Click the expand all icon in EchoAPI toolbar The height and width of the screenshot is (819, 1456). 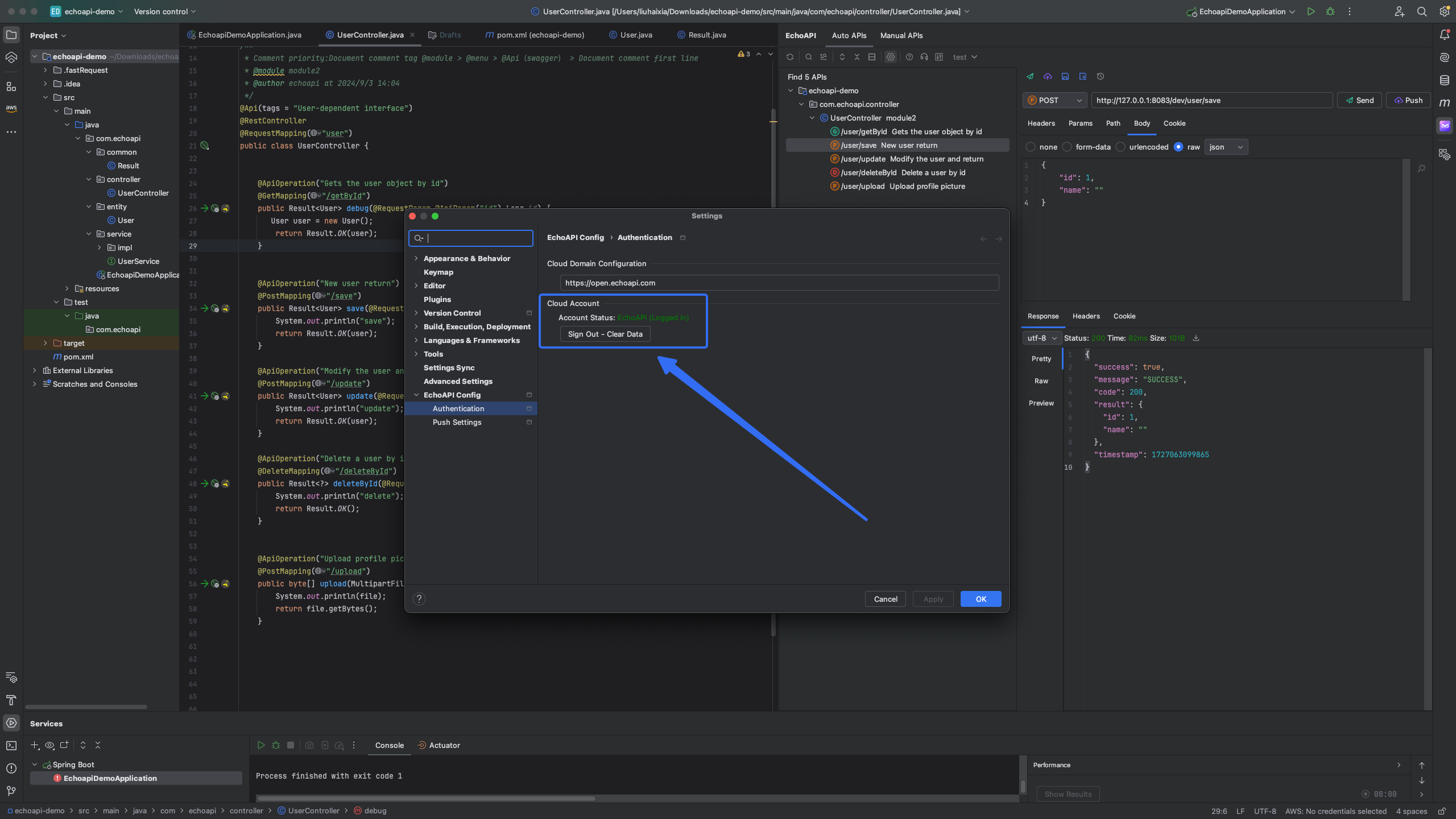click(x=842, y=57)
